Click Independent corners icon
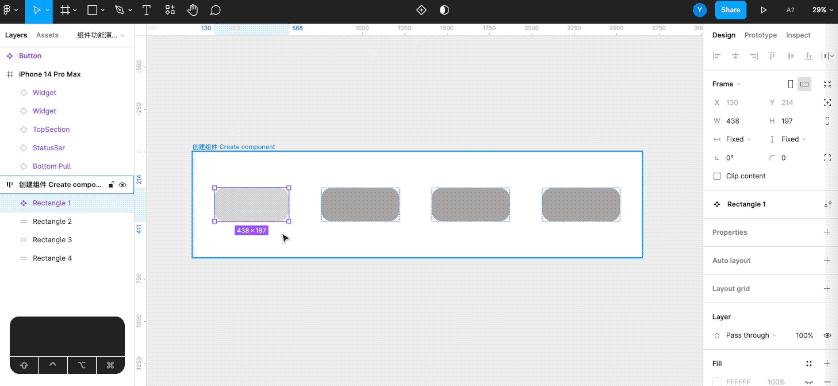838x386 pixels. 827,158
